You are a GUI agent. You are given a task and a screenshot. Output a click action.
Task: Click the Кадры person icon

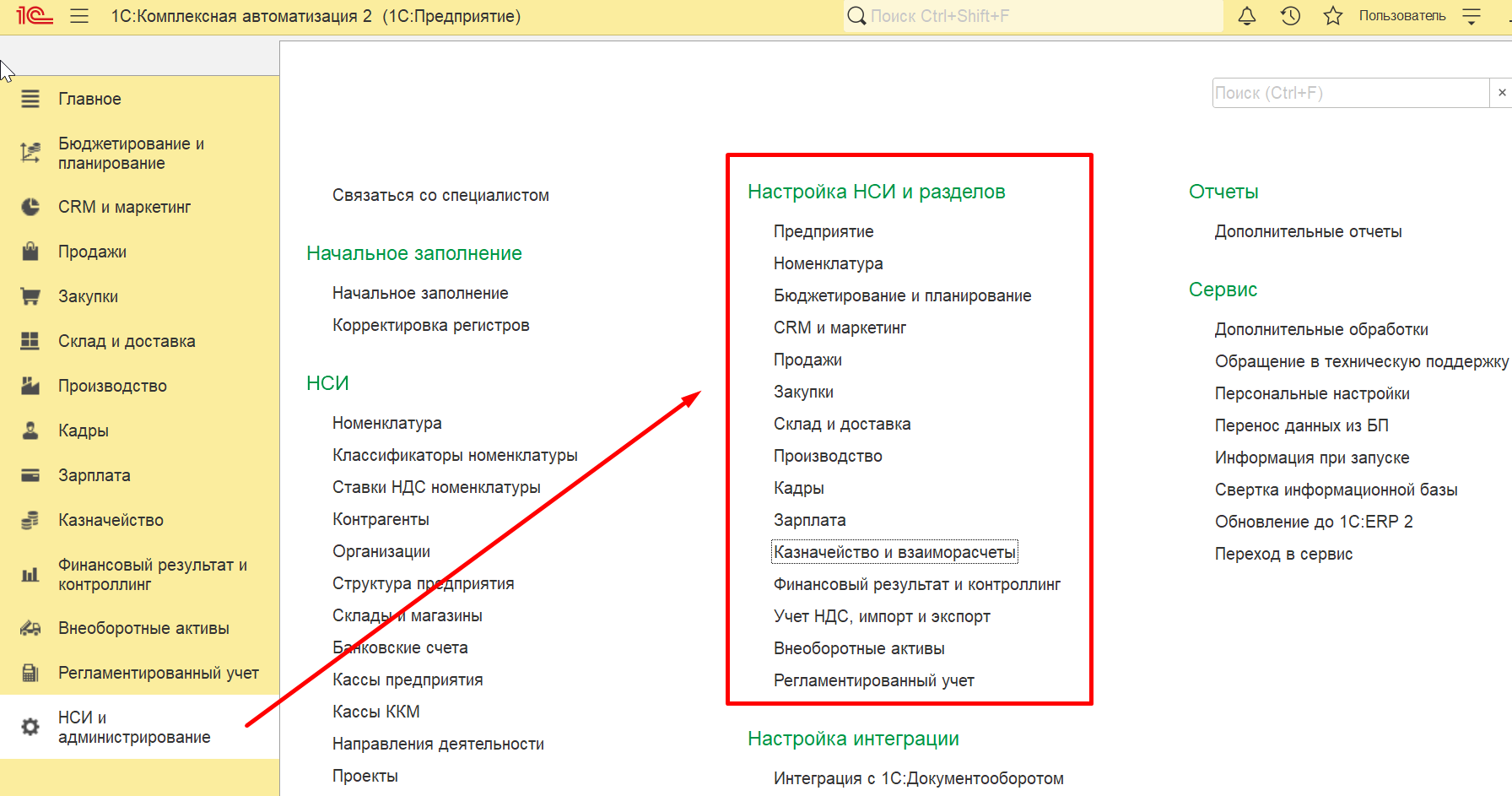tap(30, 430)
